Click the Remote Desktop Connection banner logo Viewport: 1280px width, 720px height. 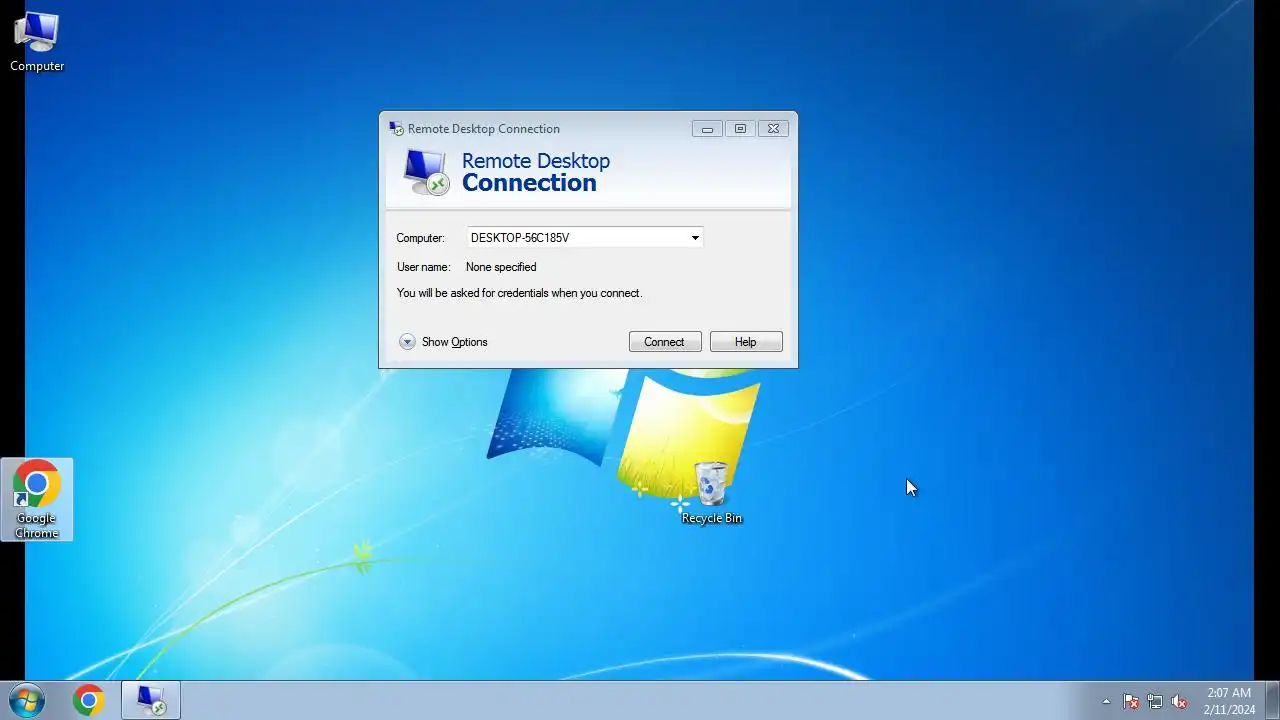(427, 172)
